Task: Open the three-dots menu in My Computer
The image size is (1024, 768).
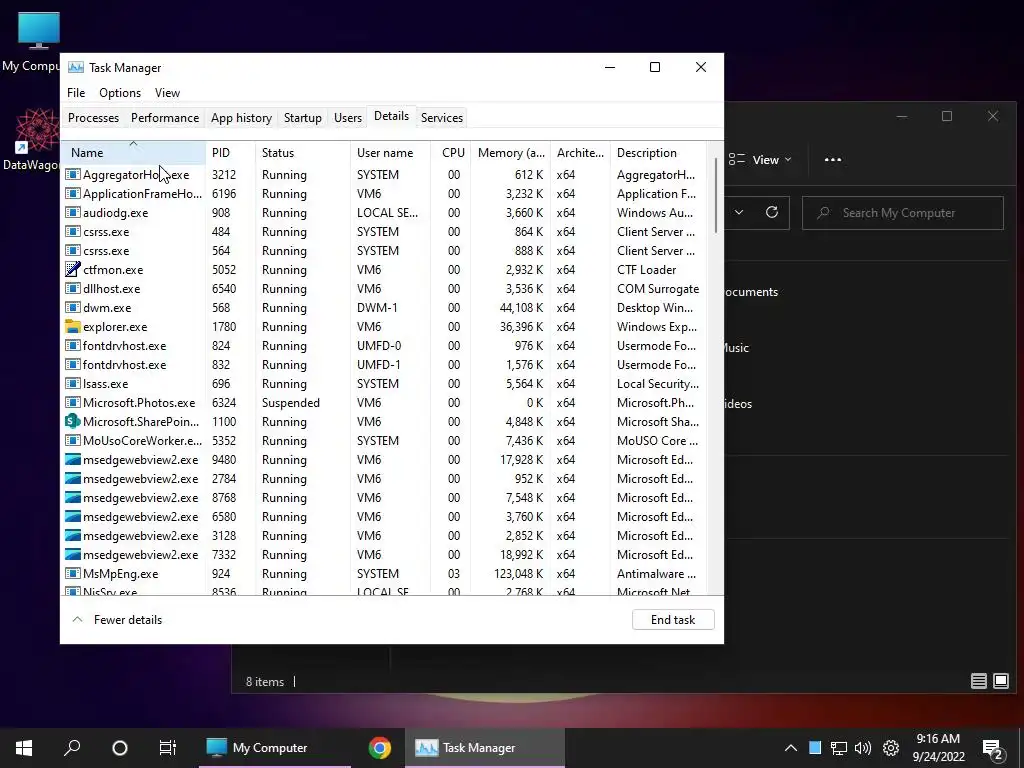Action: click(833, 159)
